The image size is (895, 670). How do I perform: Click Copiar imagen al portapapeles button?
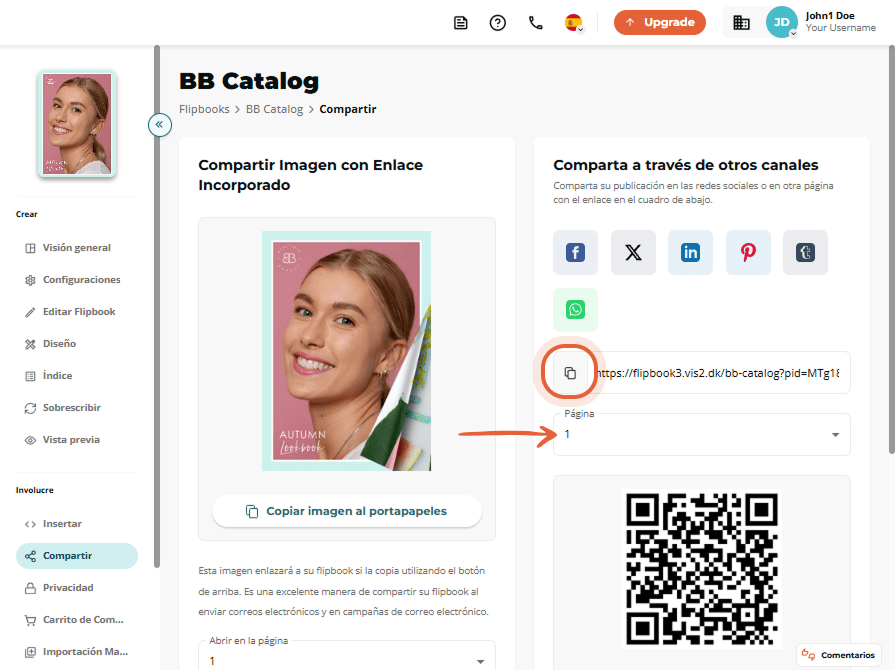click(346, 511)
